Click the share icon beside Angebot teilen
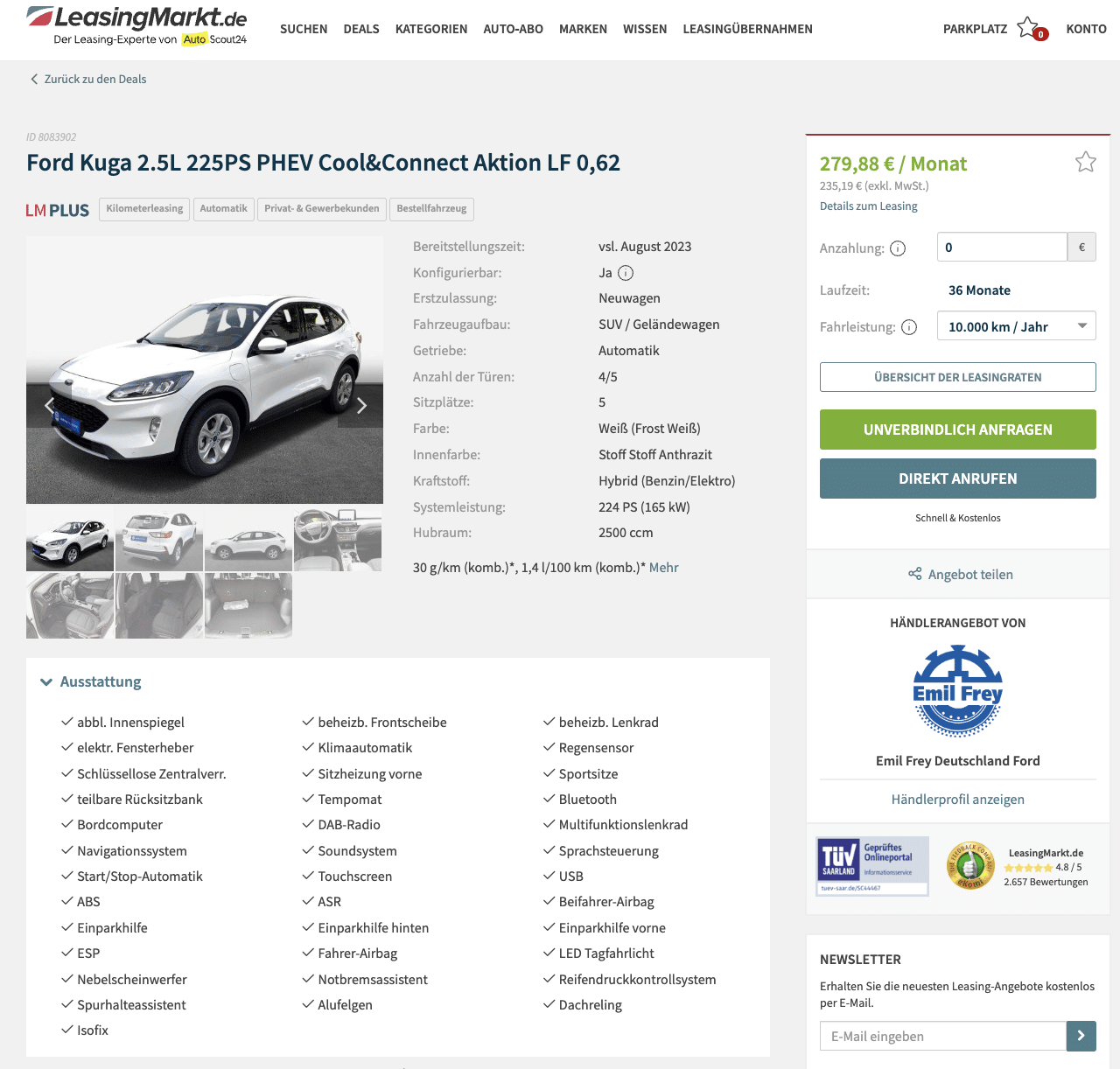Image resolution: width=1120 pixels, height=1069 pixels. [914, 574]
